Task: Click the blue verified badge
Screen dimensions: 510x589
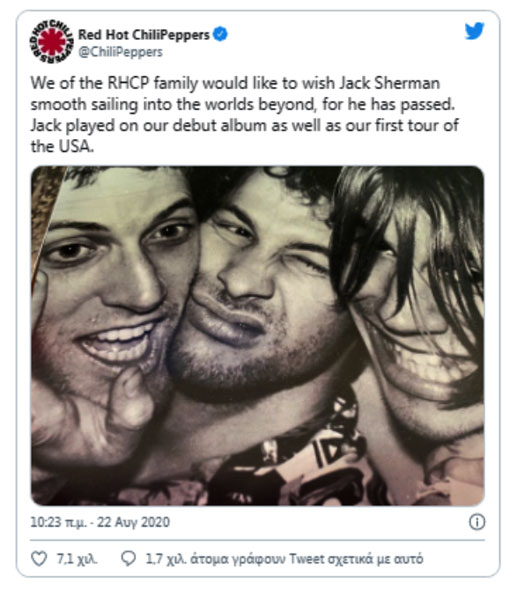Action: (x=220, y=34)
